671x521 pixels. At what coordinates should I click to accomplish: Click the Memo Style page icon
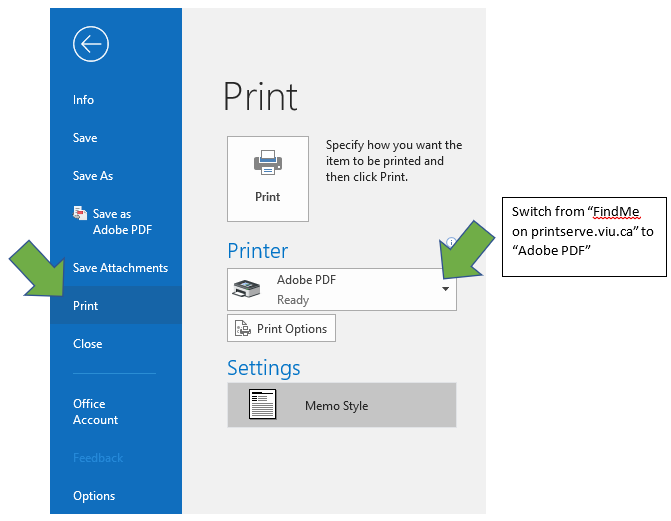[262, 404]
